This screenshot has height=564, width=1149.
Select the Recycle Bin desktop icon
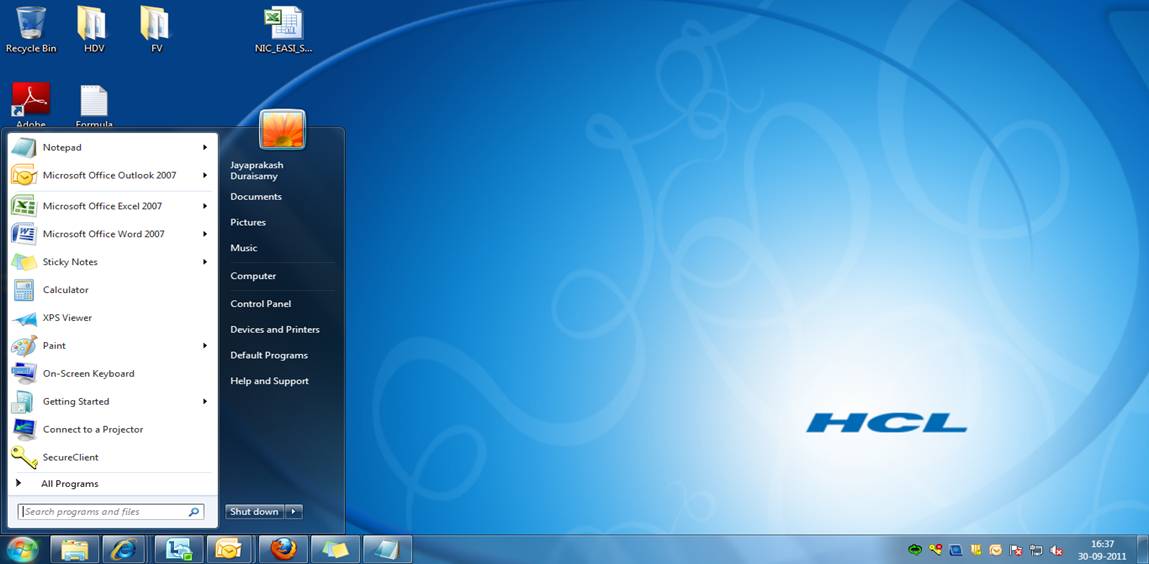[31, 30]
